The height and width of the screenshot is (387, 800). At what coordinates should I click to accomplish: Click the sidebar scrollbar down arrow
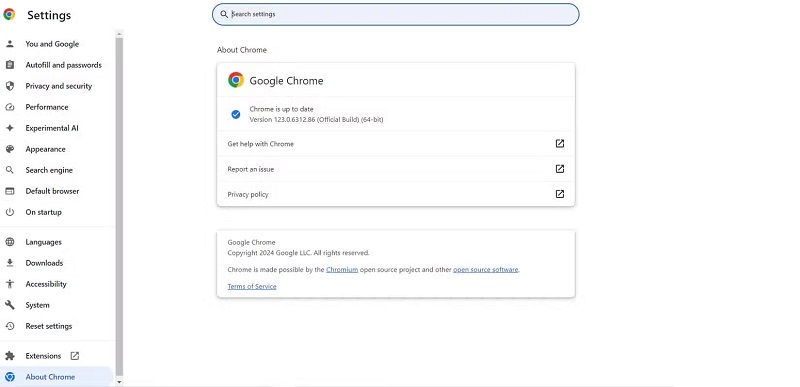pos(119,381)
